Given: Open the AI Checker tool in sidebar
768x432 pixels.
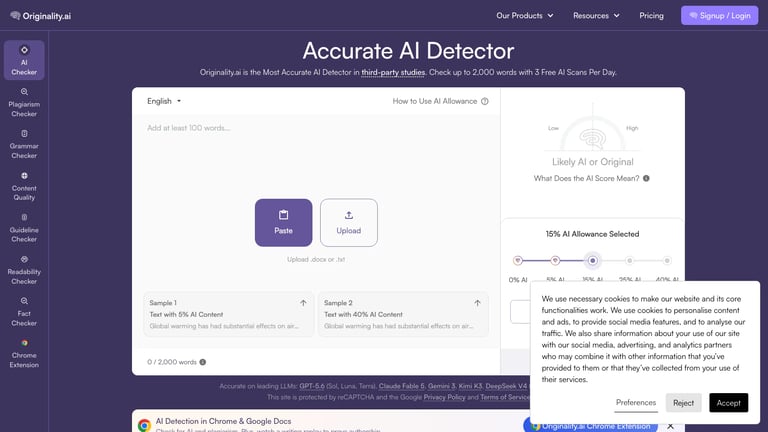Looking at the screenshot, I should [24, 60].
